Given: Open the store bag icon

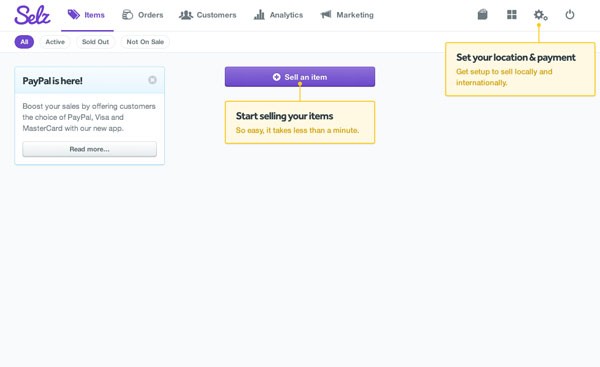Looking at the screenshot, I should coord(483,15).
